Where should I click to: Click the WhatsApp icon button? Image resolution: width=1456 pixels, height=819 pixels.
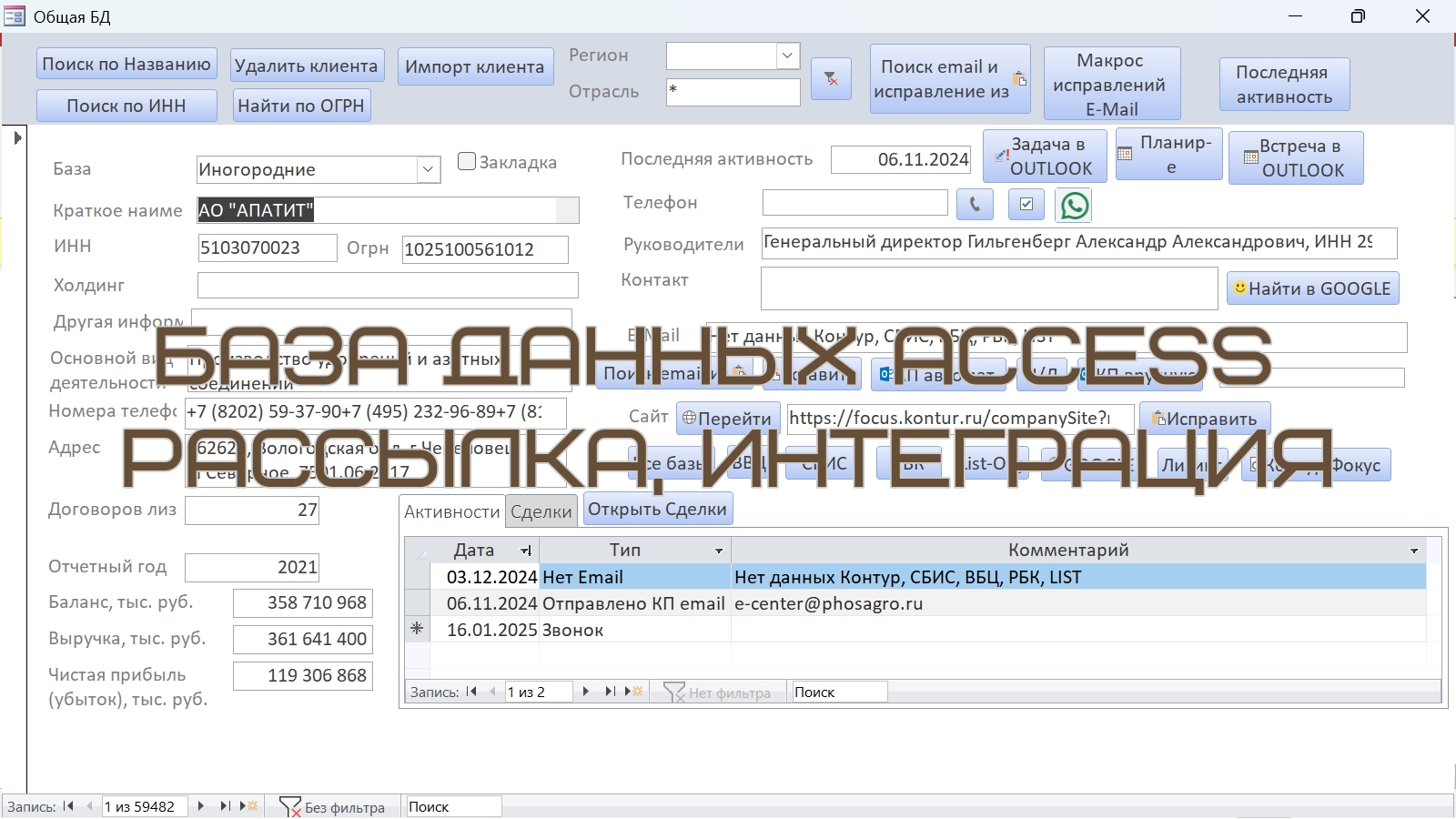pyautogui.click(x=1074, y=206)
